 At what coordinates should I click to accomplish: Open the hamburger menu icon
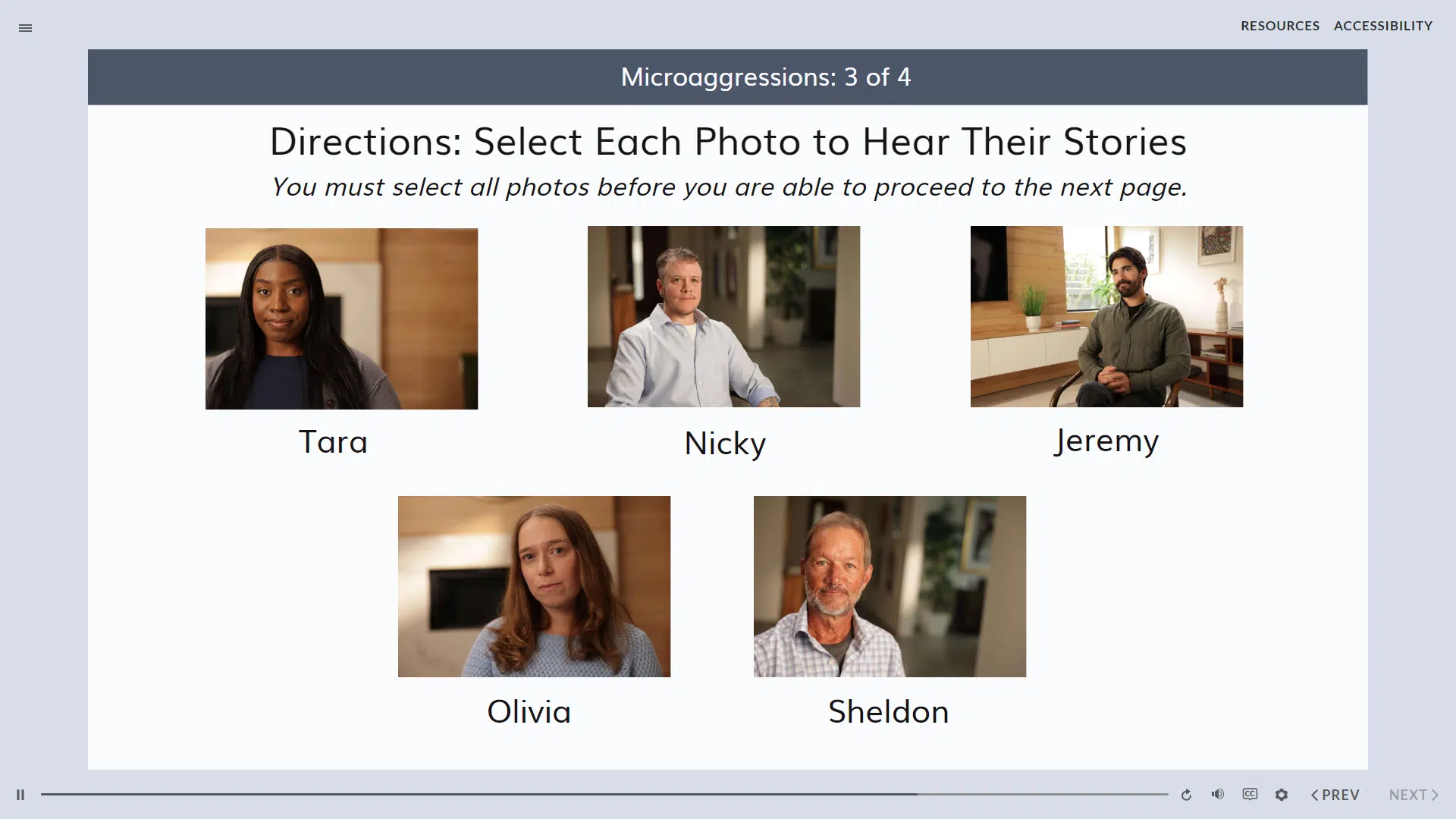(25, 28)
